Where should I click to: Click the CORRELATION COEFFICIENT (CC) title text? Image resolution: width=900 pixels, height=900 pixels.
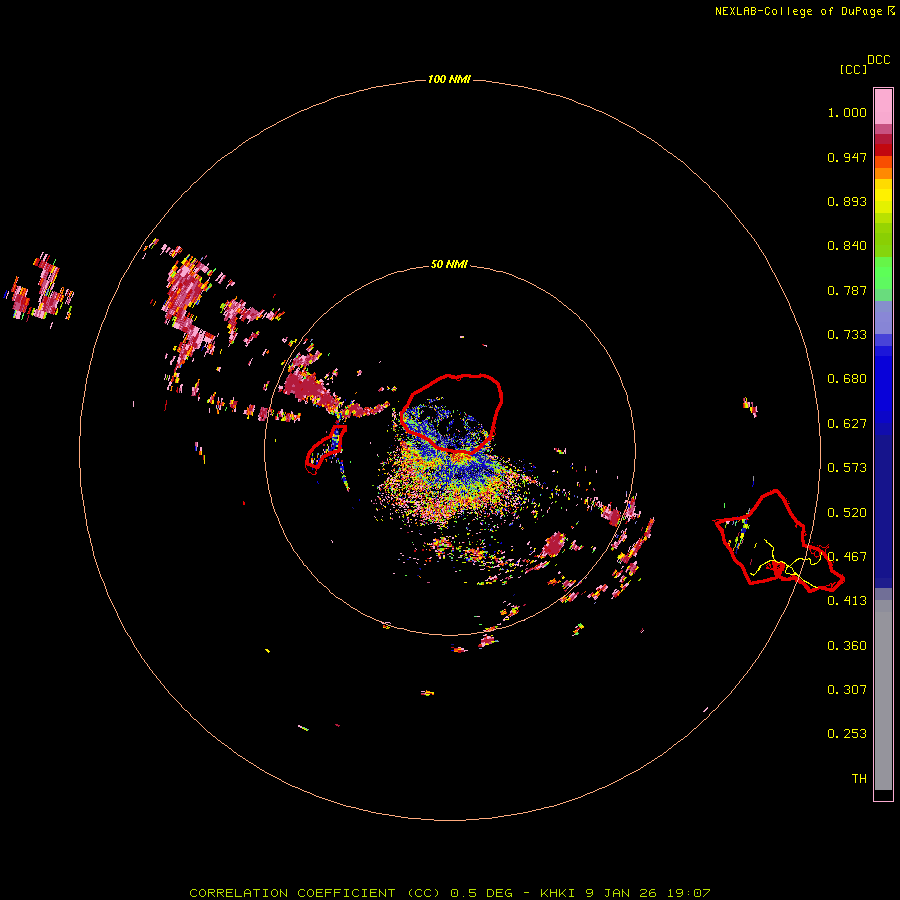(x=315, y=893)
